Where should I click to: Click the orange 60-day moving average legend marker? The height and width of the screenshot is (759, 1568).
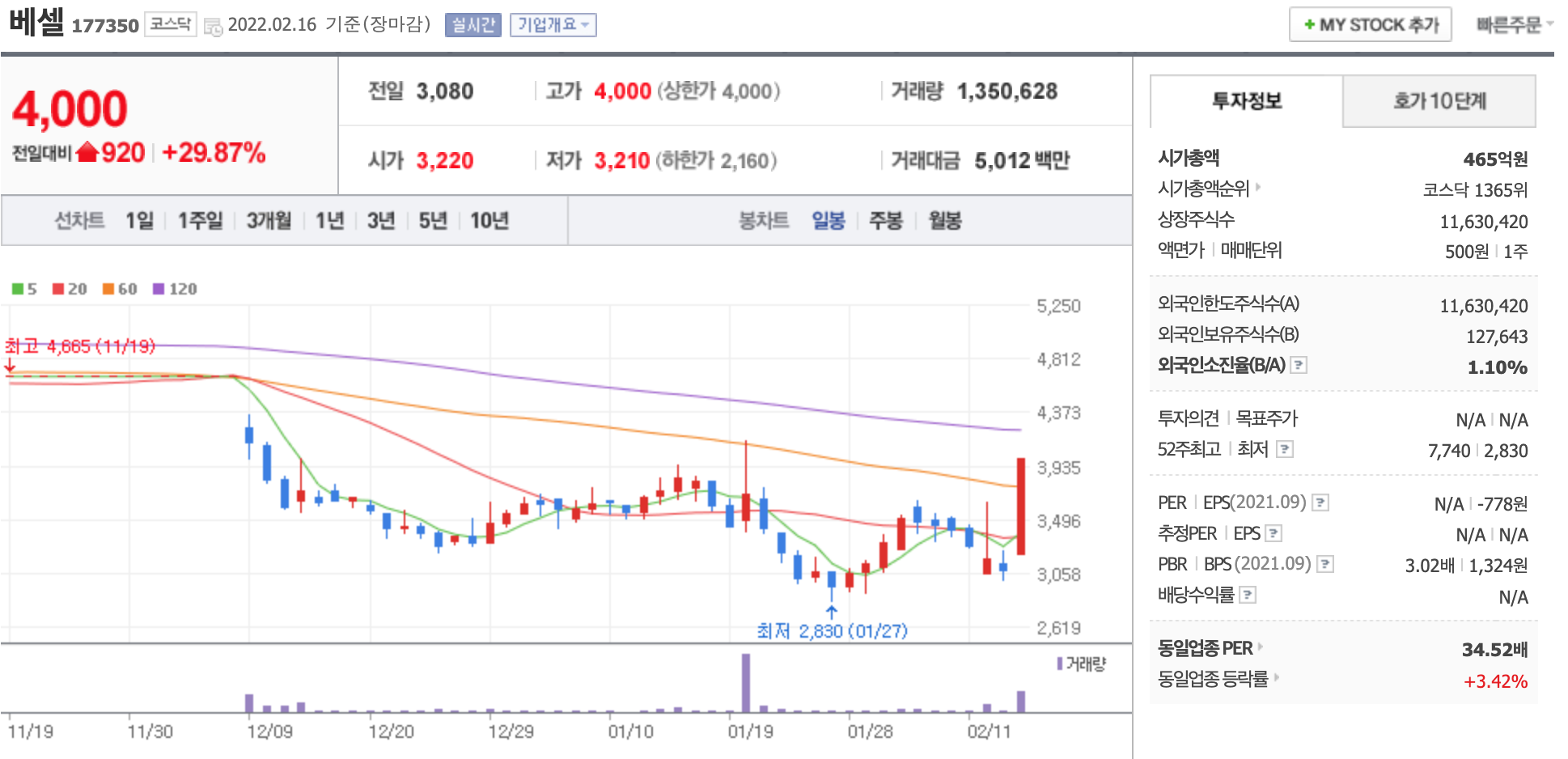[x=108, y=289]
